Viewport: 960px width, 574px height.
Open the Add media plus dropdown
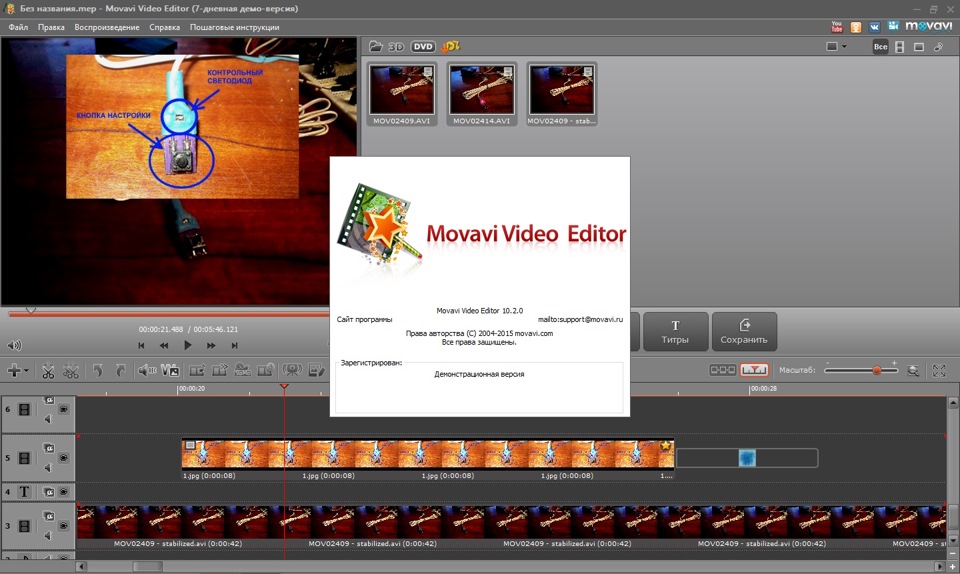(17, 370)
